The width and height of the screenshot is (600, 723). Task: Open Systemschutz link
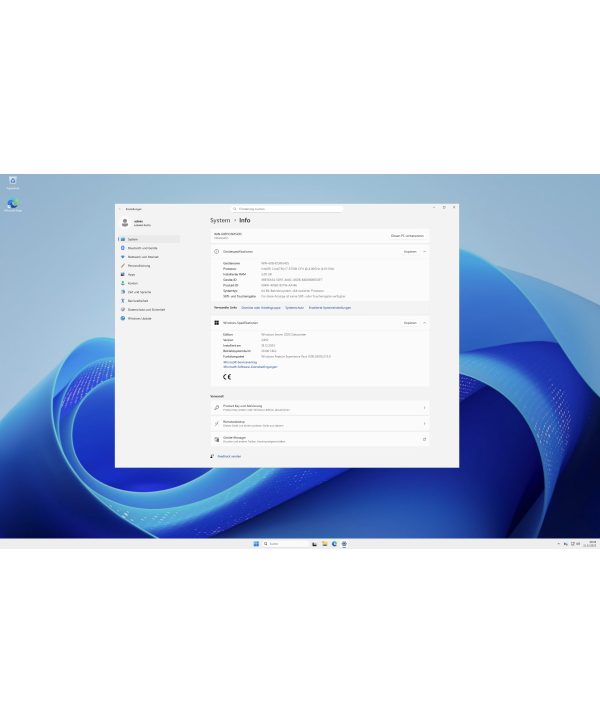click(295, 308)
